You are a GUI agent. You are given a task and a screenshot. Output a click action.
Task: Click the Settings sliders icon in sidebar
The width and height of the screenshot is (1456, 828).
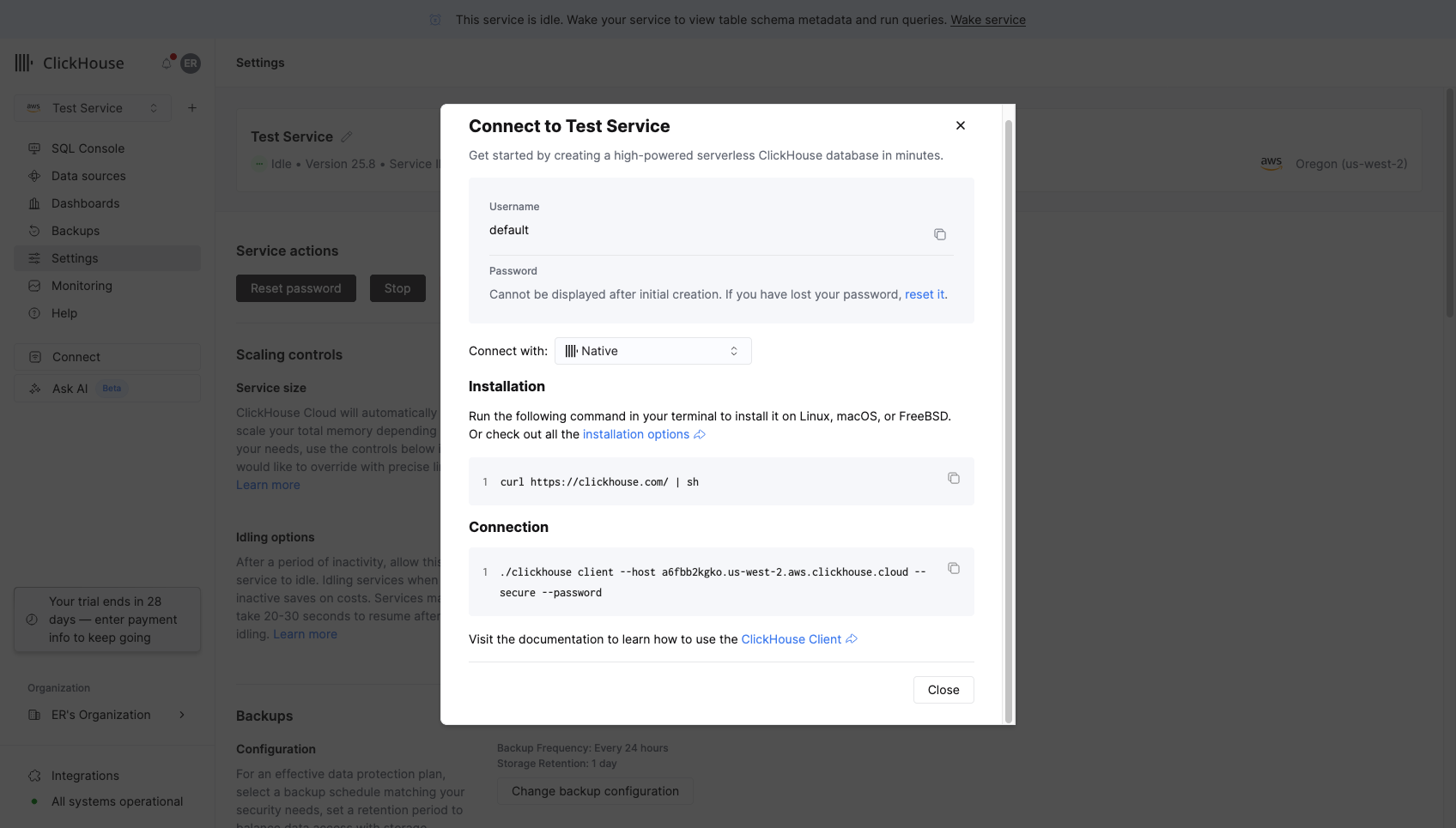click(34, 258)
